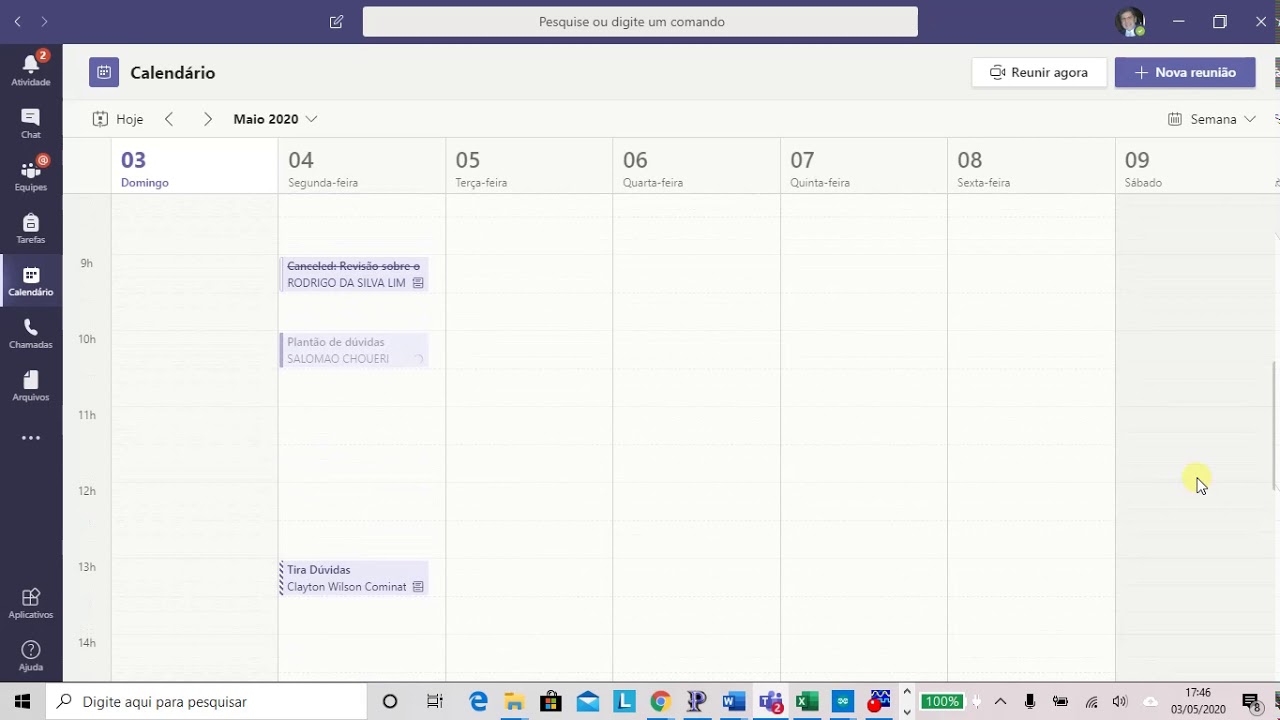Open Mail app from the taskbar
The width and height of the screenshot is (1280, 720).
(588, 702)
